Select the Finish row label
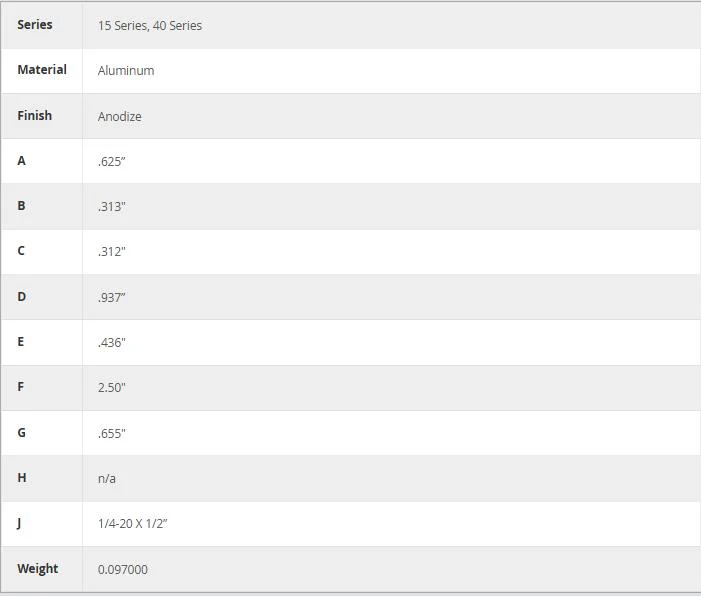Viewport: 701px width, 596px height. (x=34, y=115)
